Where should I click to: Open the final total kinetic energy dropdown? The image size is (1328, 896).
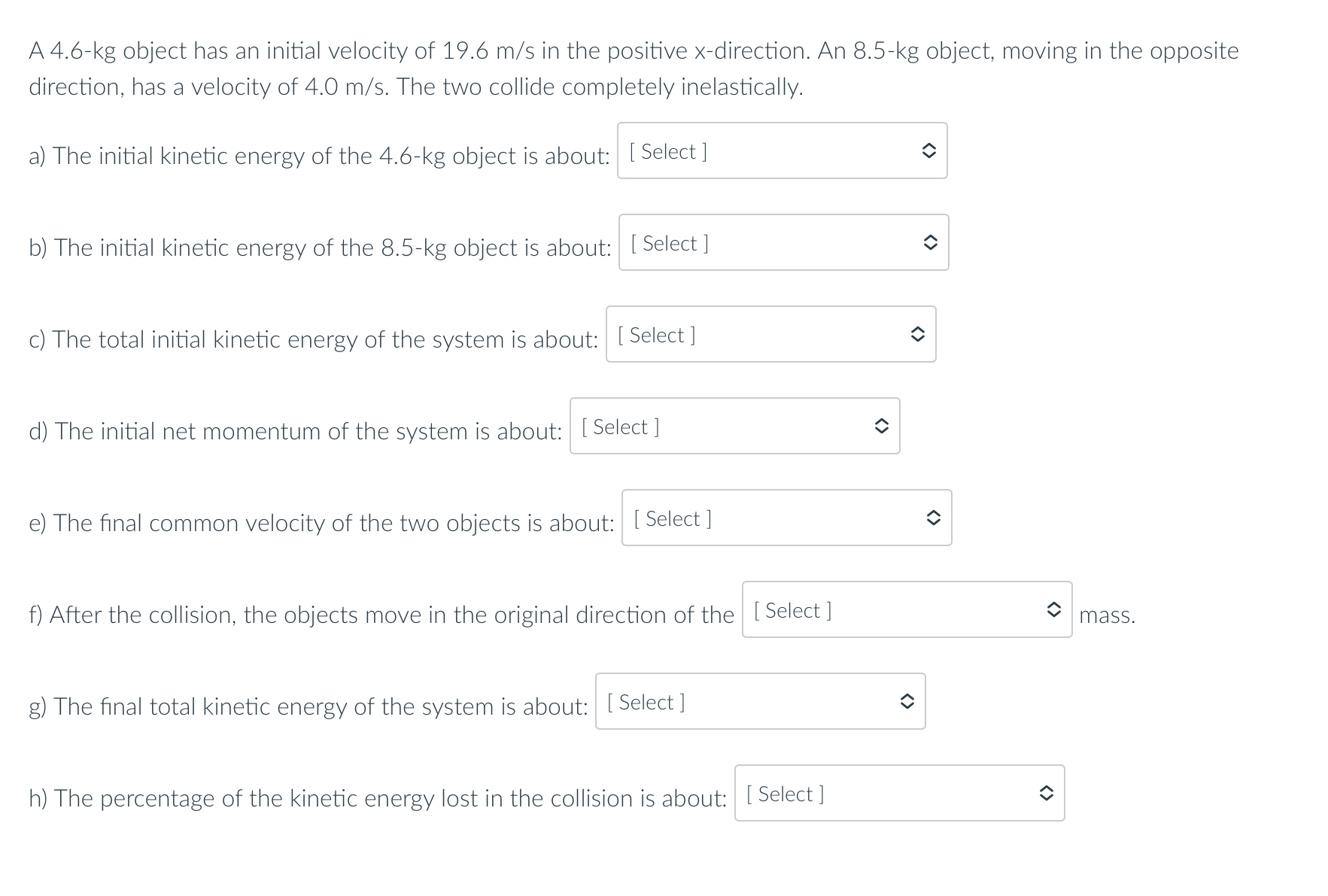[761, 701]
